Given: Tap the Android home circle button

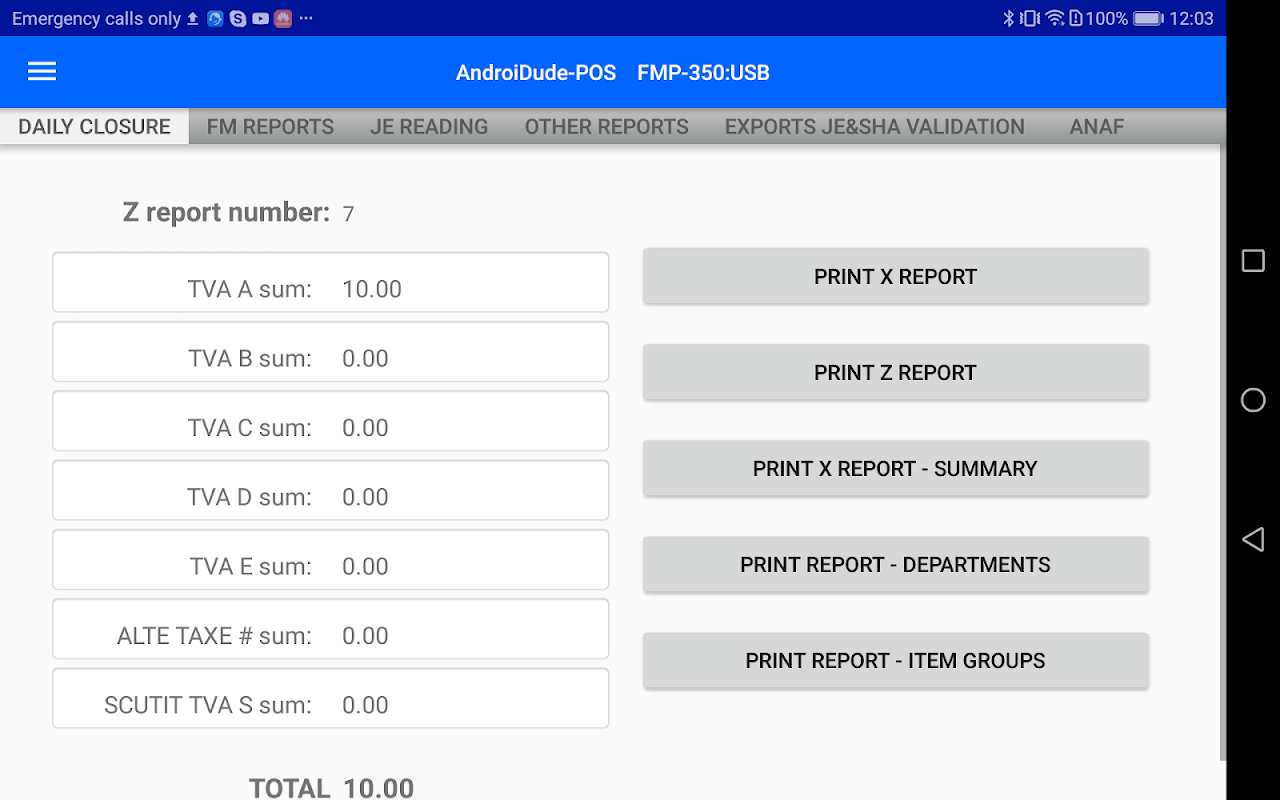Looking at the screenshot, I should pos(1253,400).
